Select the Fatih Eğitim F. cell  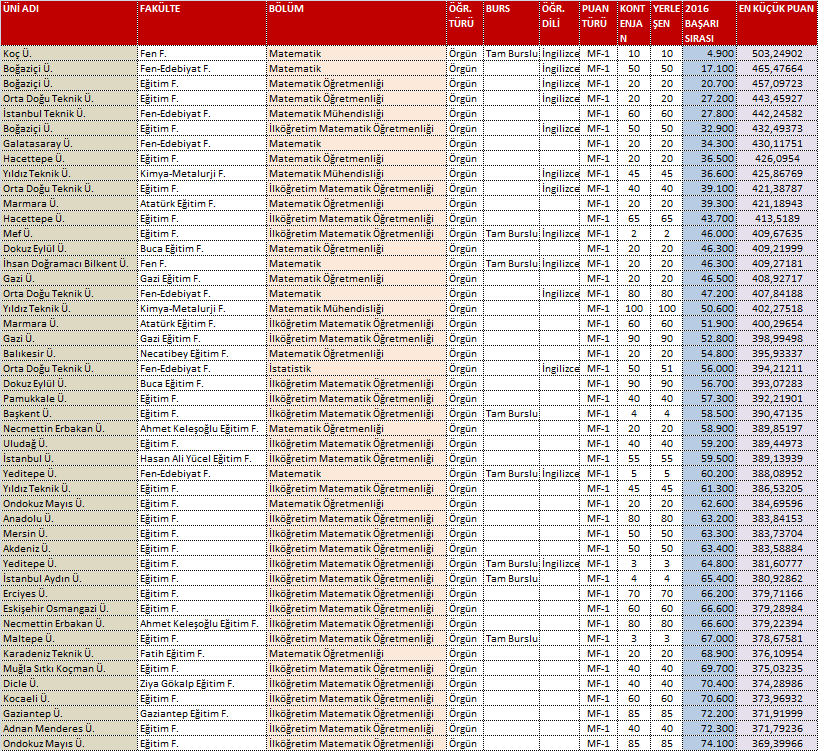(x=202, y=654)
